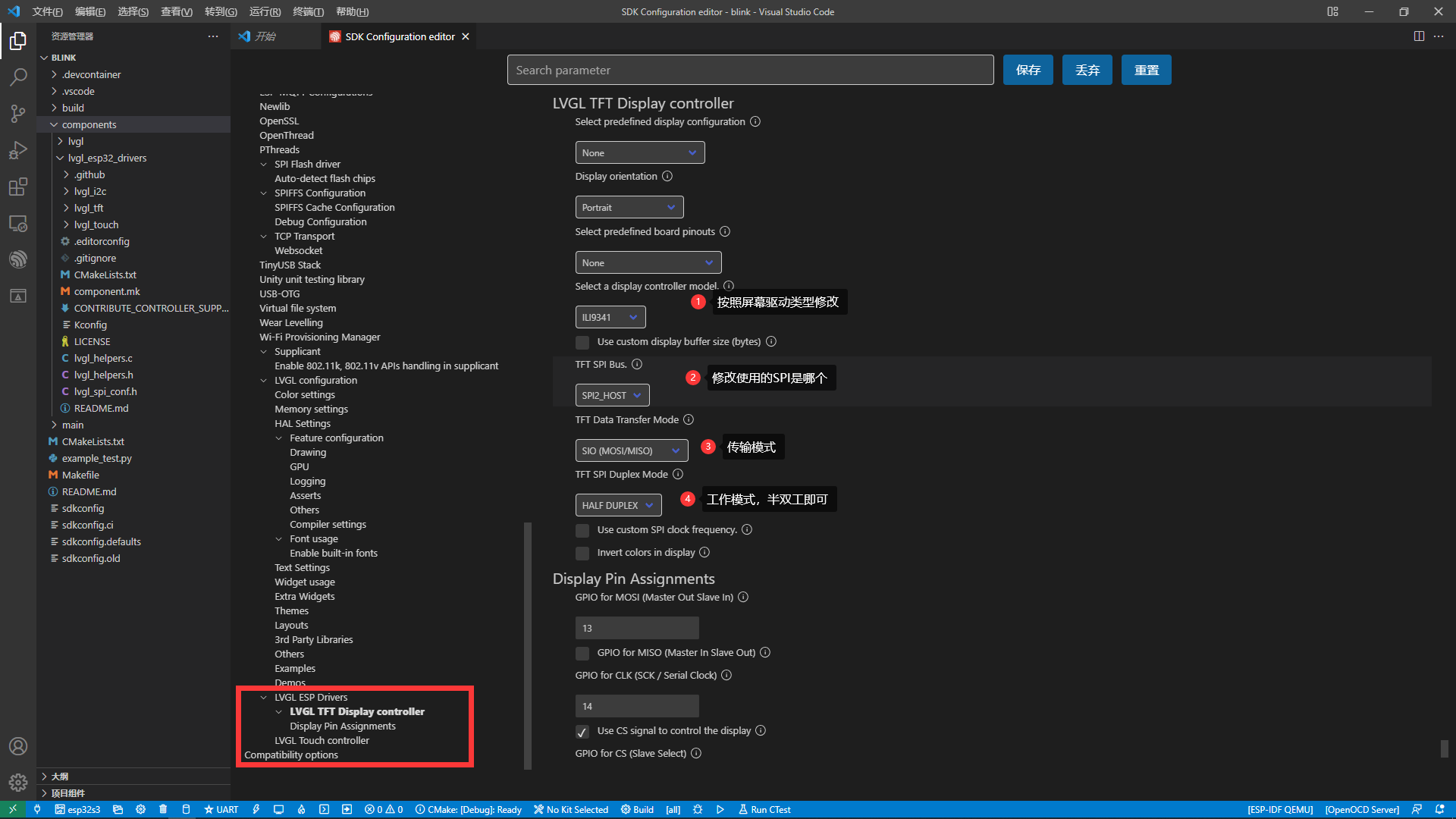Screen dimensions: 1456x819
Task: Click the full clean trash icon
Action: 163,809
